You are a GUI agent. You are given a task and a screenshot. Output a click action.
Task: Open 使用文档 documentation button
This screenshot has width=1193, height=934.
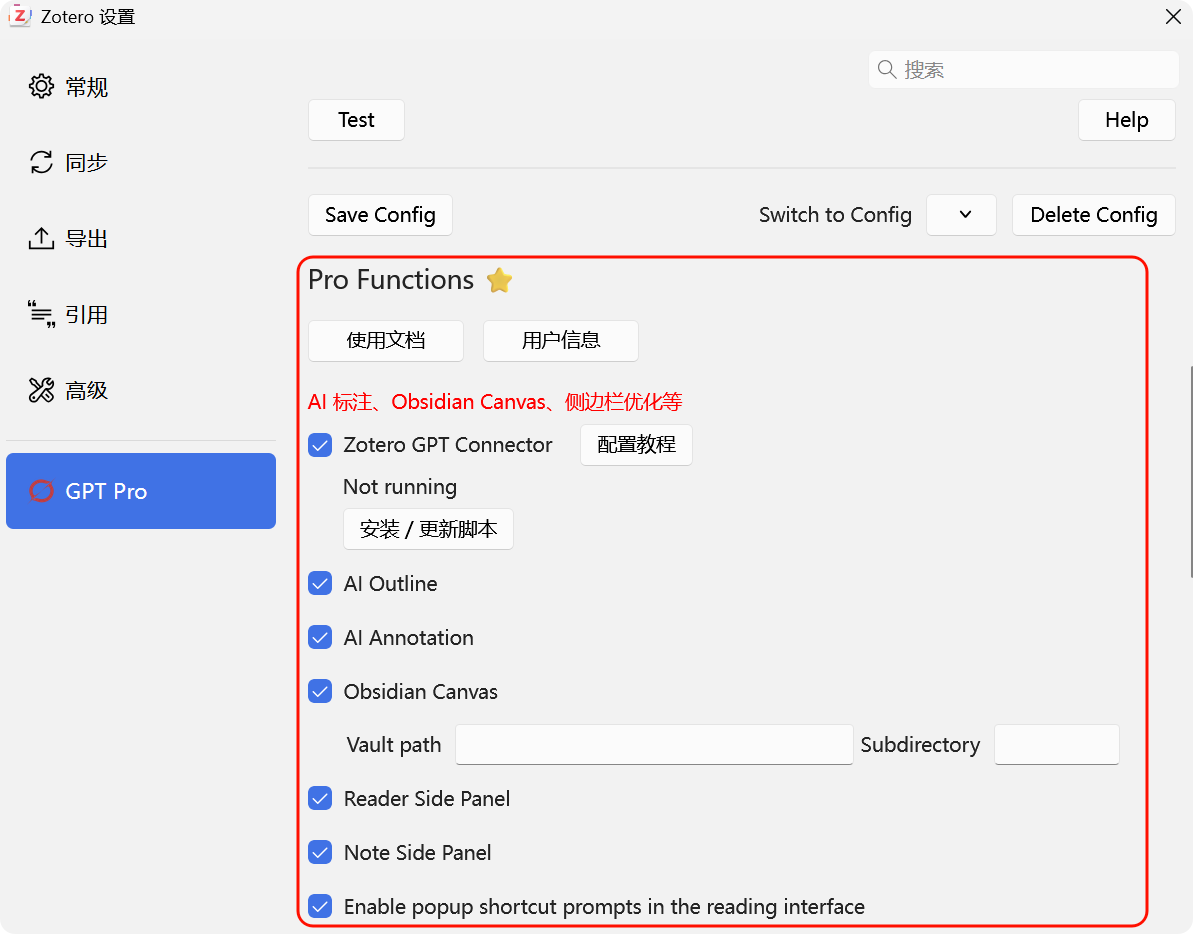[386, 341]
